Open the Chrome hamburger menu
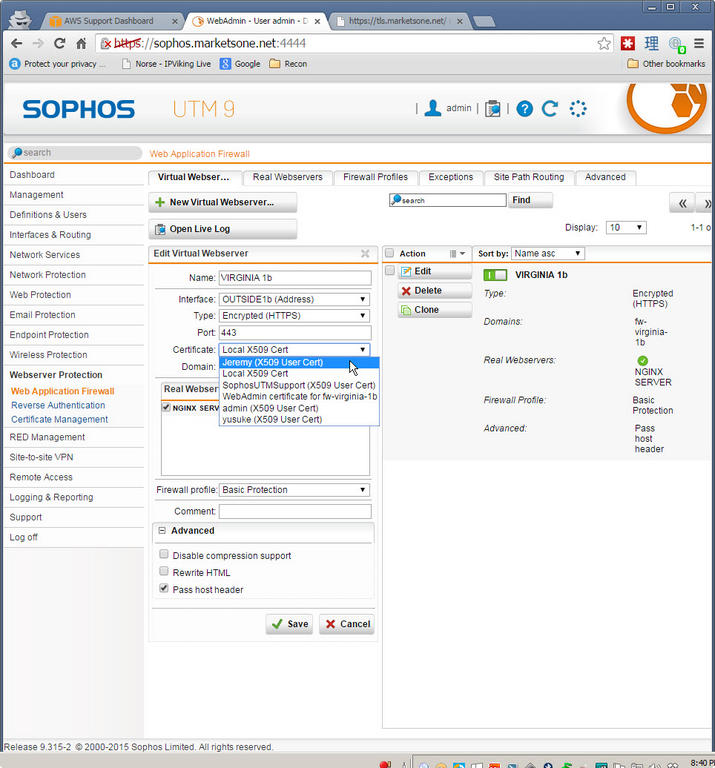Screen dimensions: 715x768 699,44
